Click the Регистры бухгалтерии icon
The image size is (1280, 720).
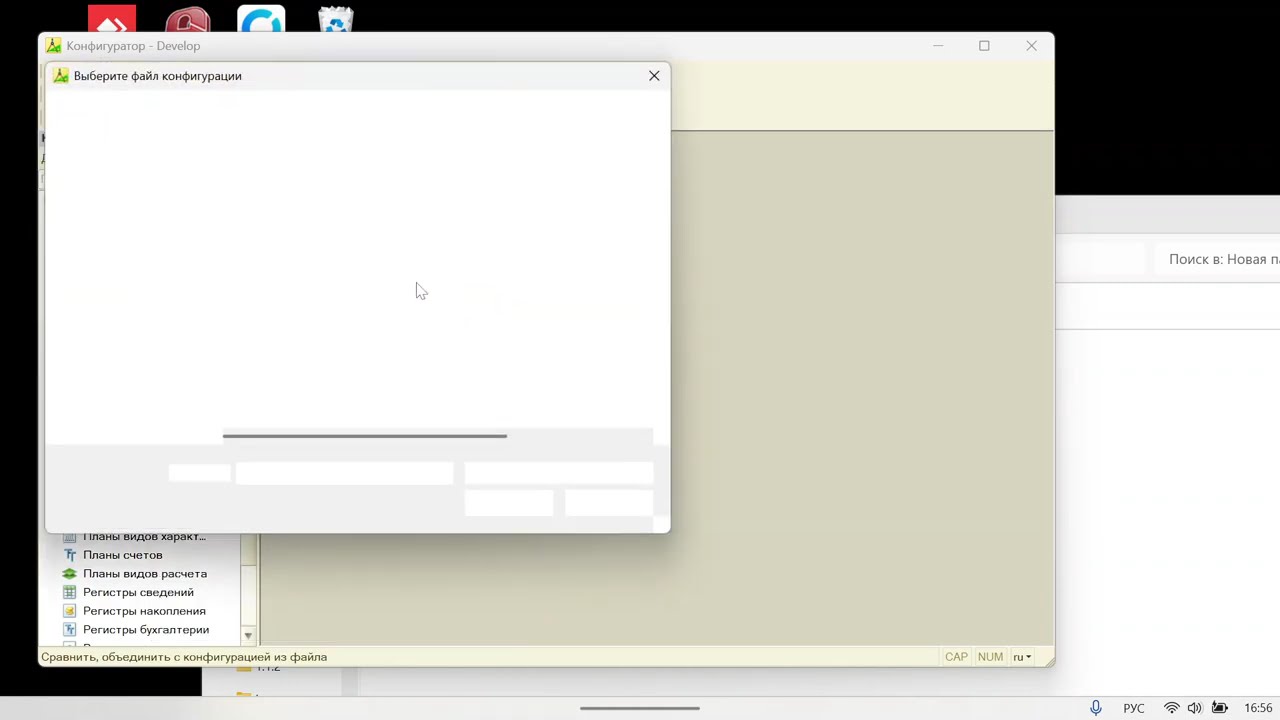[69, 630]
